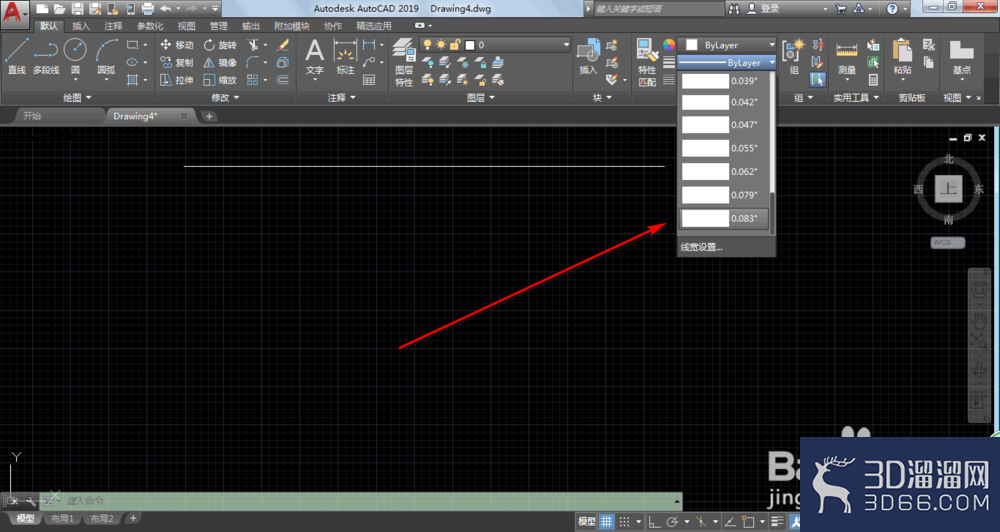Click the search keyword input field
Image resolution: width=1000 pixels, height=532 pixels.
pyautogui.click(x=657, y=8)
